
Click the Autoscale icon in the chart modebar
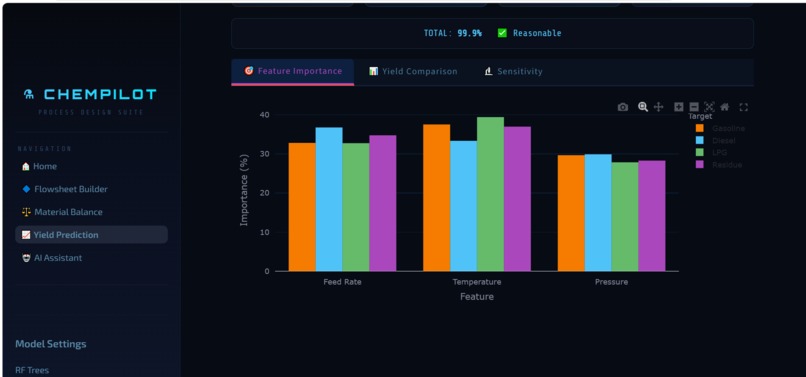[709, 107]
